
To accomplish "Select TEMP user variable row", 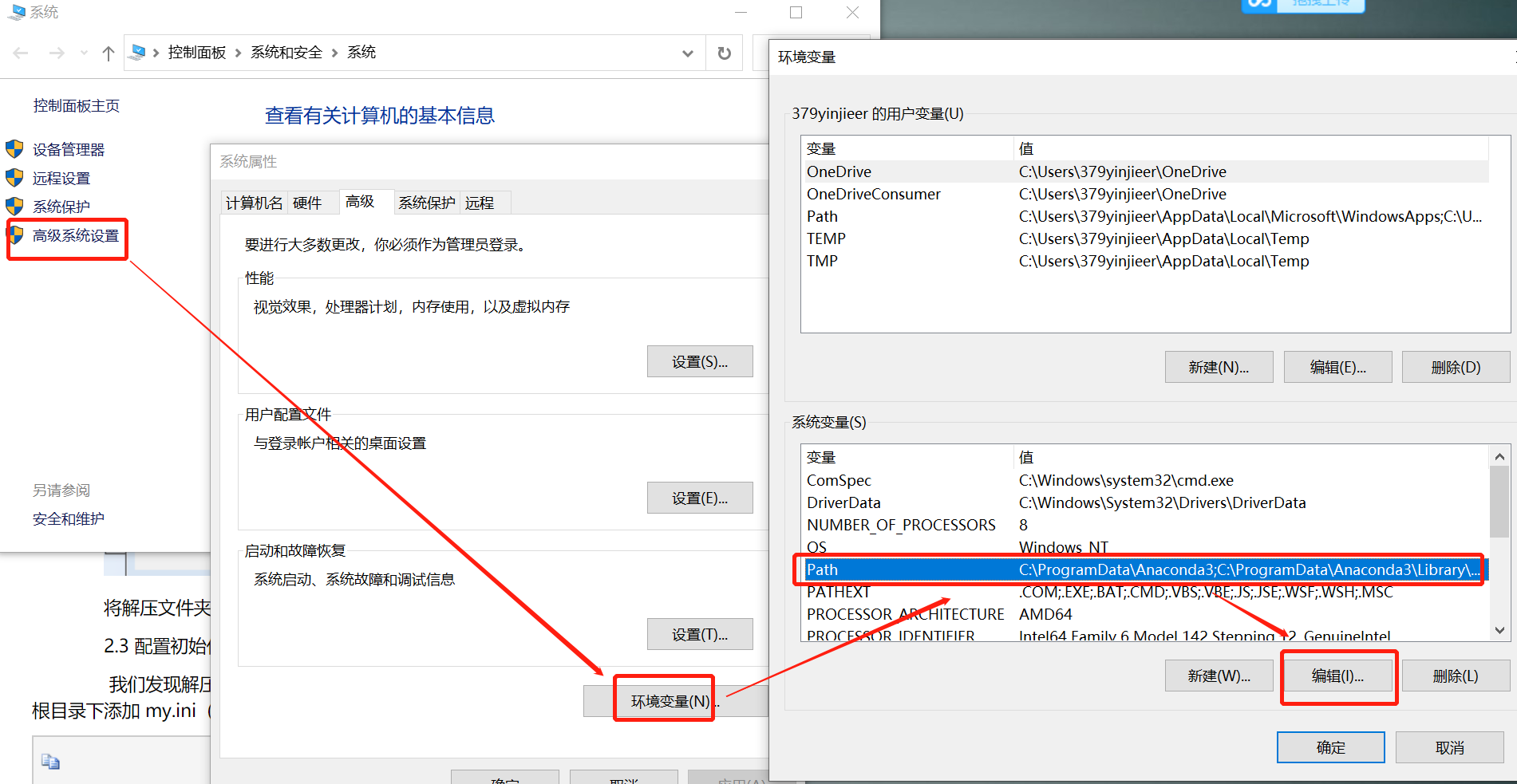I will (1145, 238).
